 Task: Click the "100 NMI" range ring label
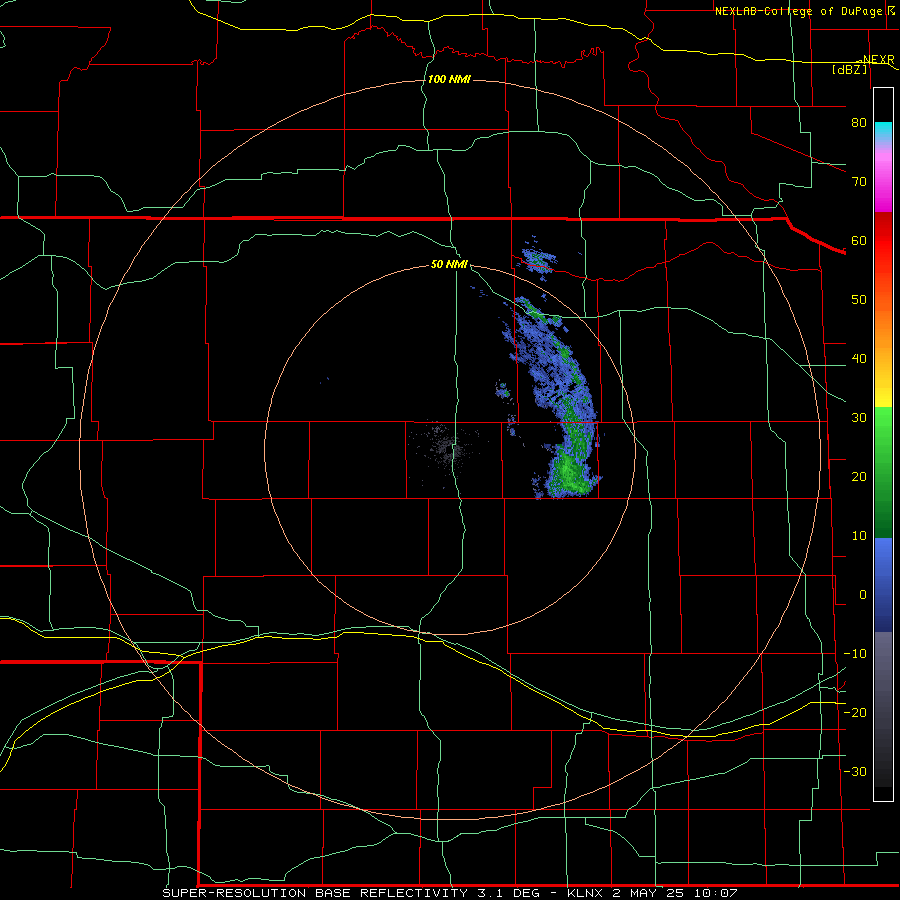pyautogui.click(x=449, y=79)
